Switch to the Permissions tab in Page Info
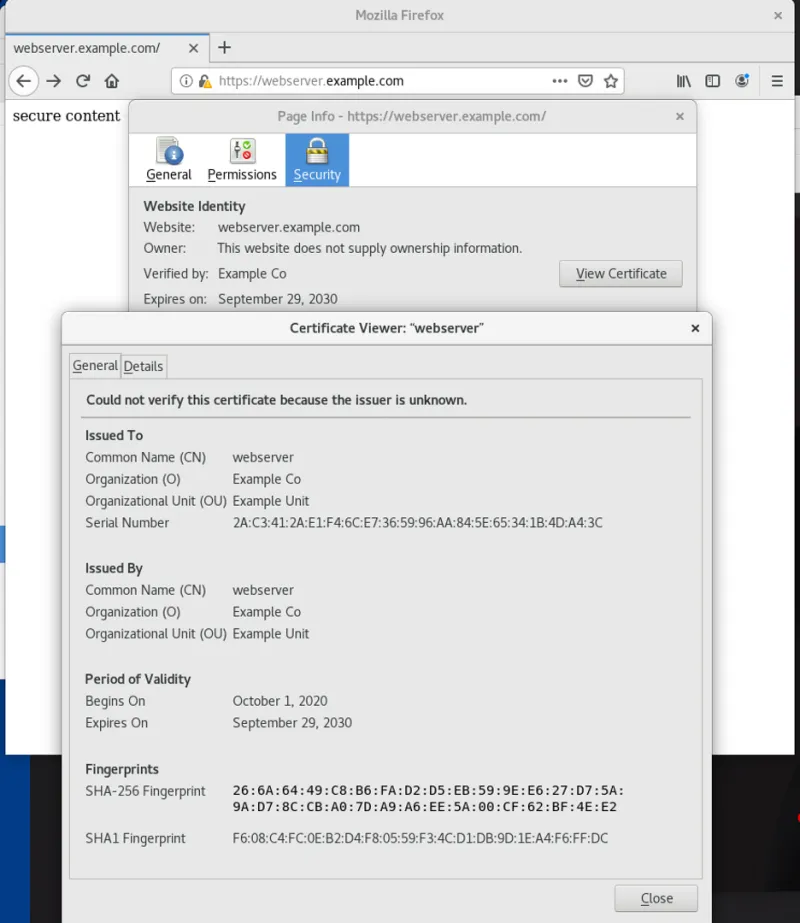800x923 pixels. click(241, 158)
